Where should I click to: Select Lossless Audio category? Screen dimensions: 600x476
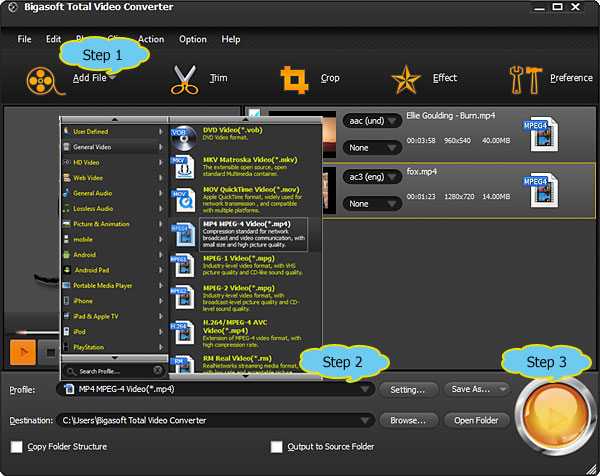(114, 209)
